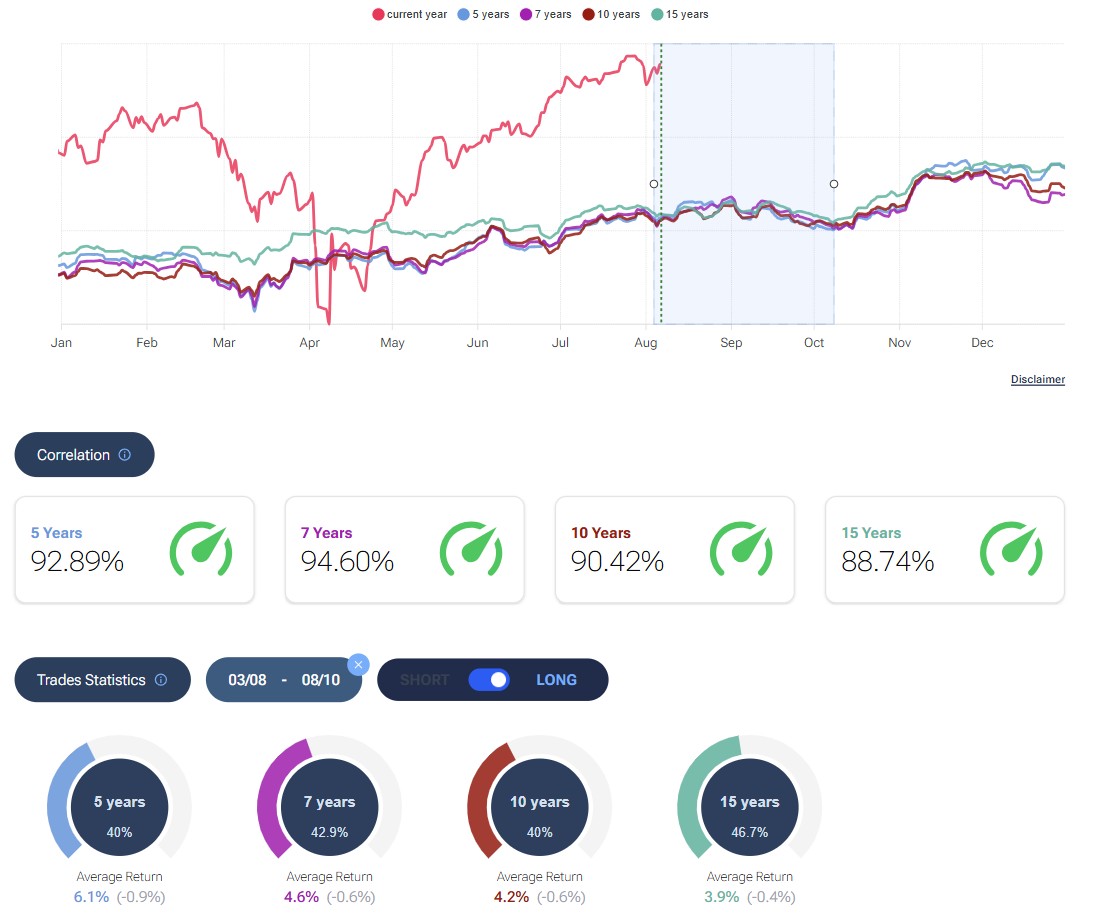Flip the Short/Long toggle switch
This screenshot has width=1104, height=919.
489,680
